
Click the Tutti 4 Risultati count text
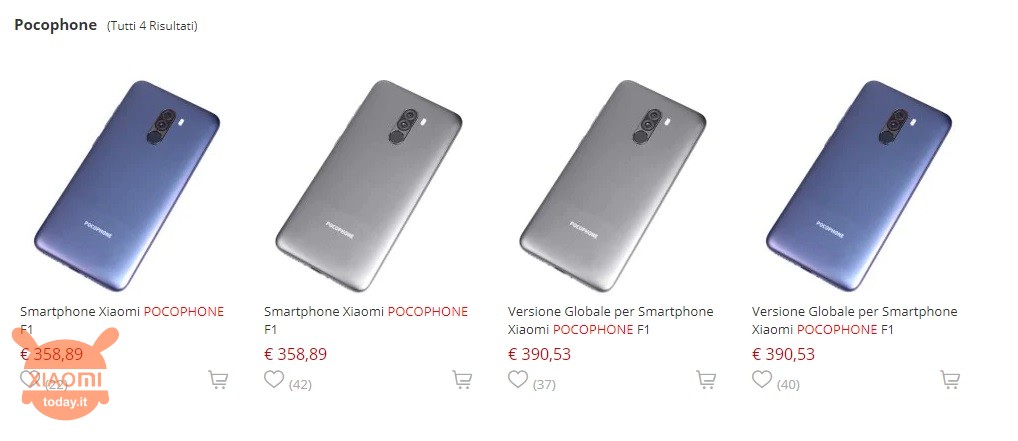click(153, 26)
